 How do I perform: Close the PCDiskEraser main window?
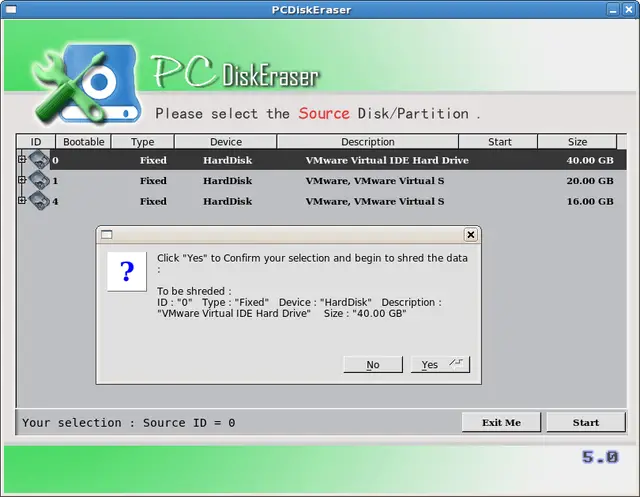point(629,9)
